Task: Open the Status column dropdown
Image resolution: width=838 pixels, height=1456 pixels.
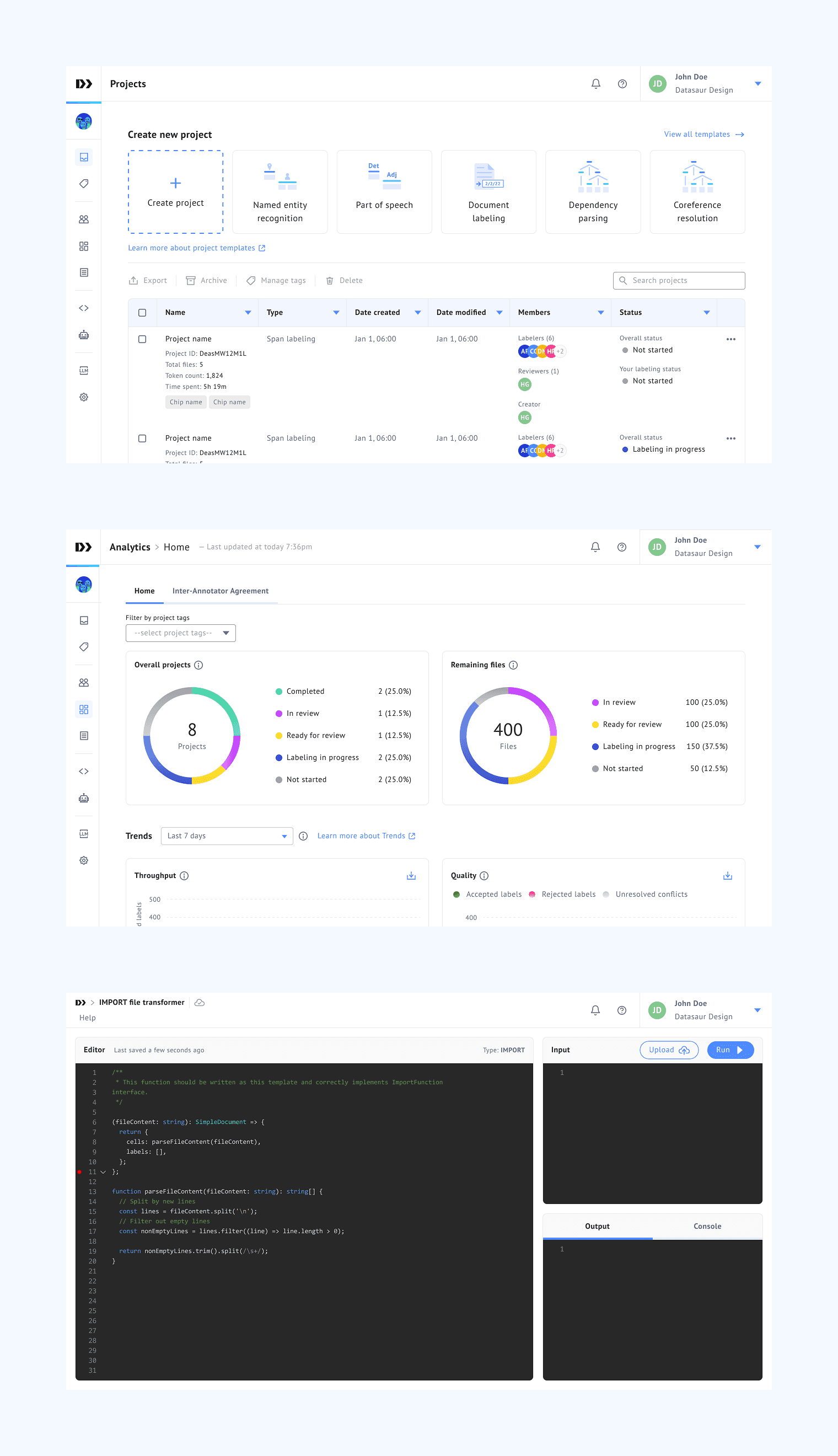Action: point(707,313)
